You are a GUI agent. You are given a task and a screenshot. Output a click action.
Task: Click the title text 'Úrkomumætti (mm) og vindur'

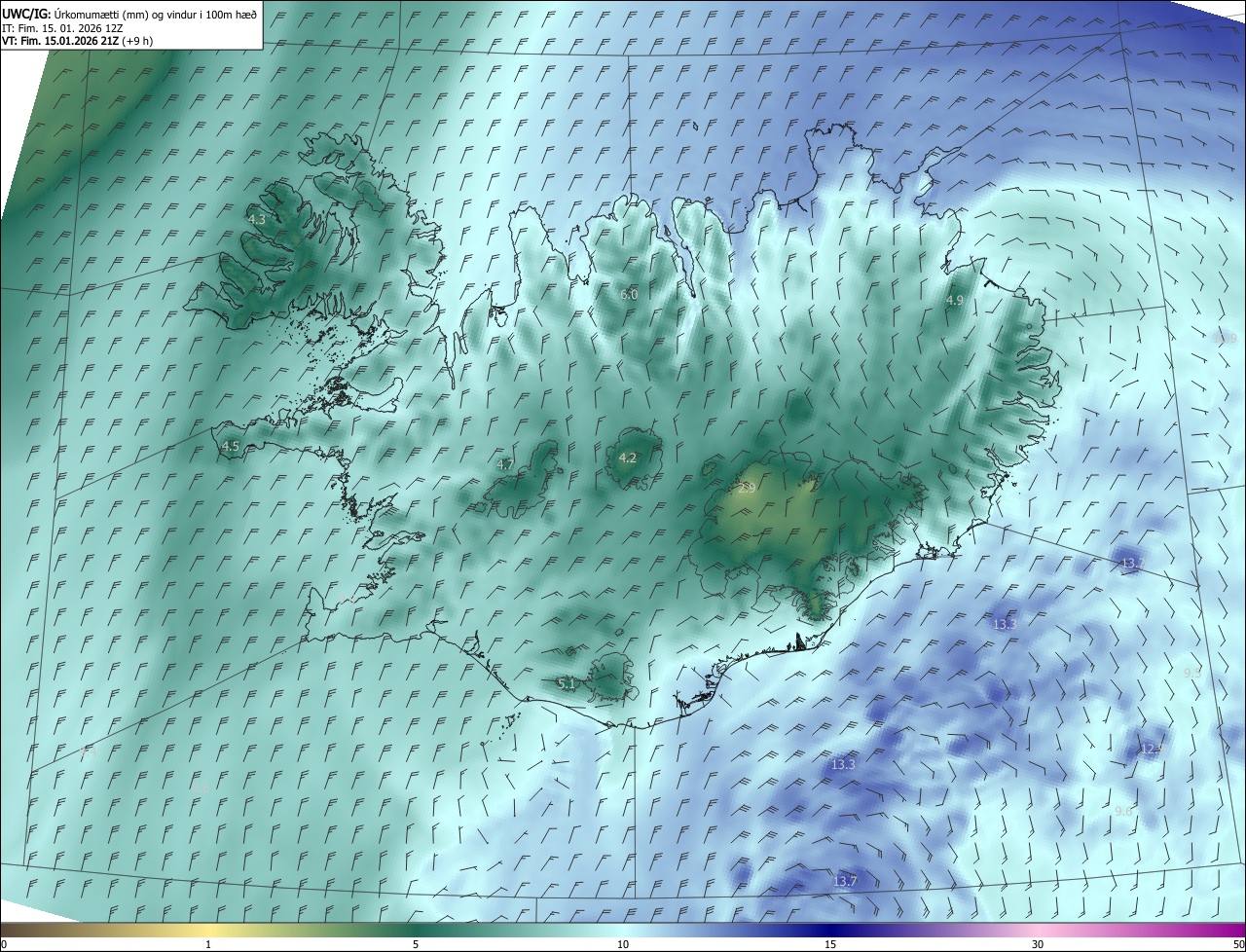coord(124,14)
